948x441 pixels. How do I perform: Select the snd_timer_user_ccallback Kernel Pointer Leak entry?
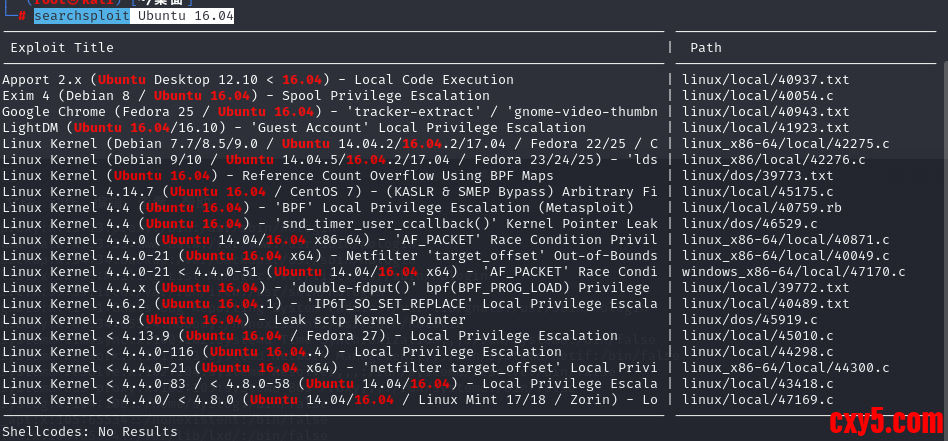pyautogui.click(x=330, y=224)
